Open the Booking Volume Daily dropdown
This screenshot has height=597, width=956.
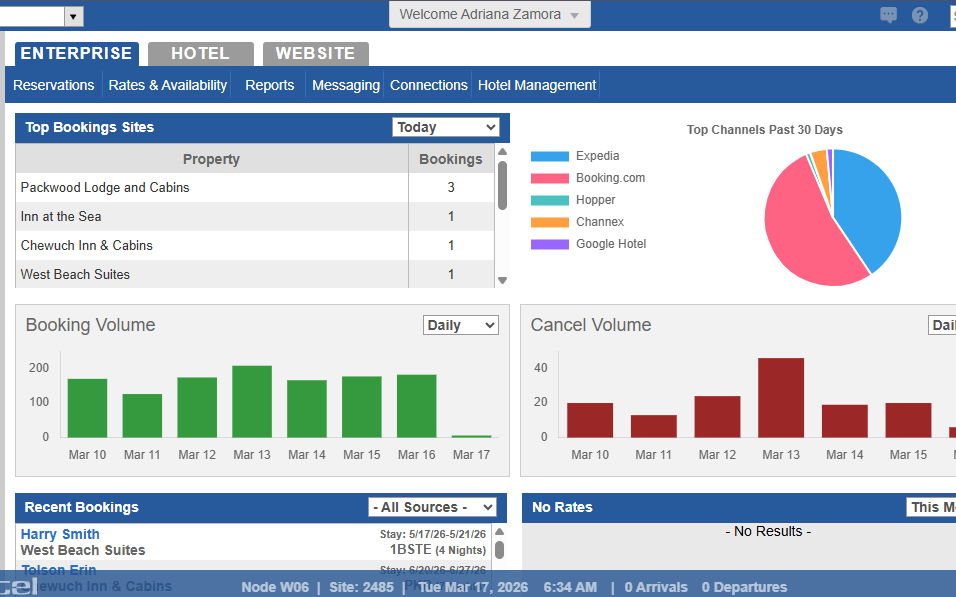coord(460,325)
